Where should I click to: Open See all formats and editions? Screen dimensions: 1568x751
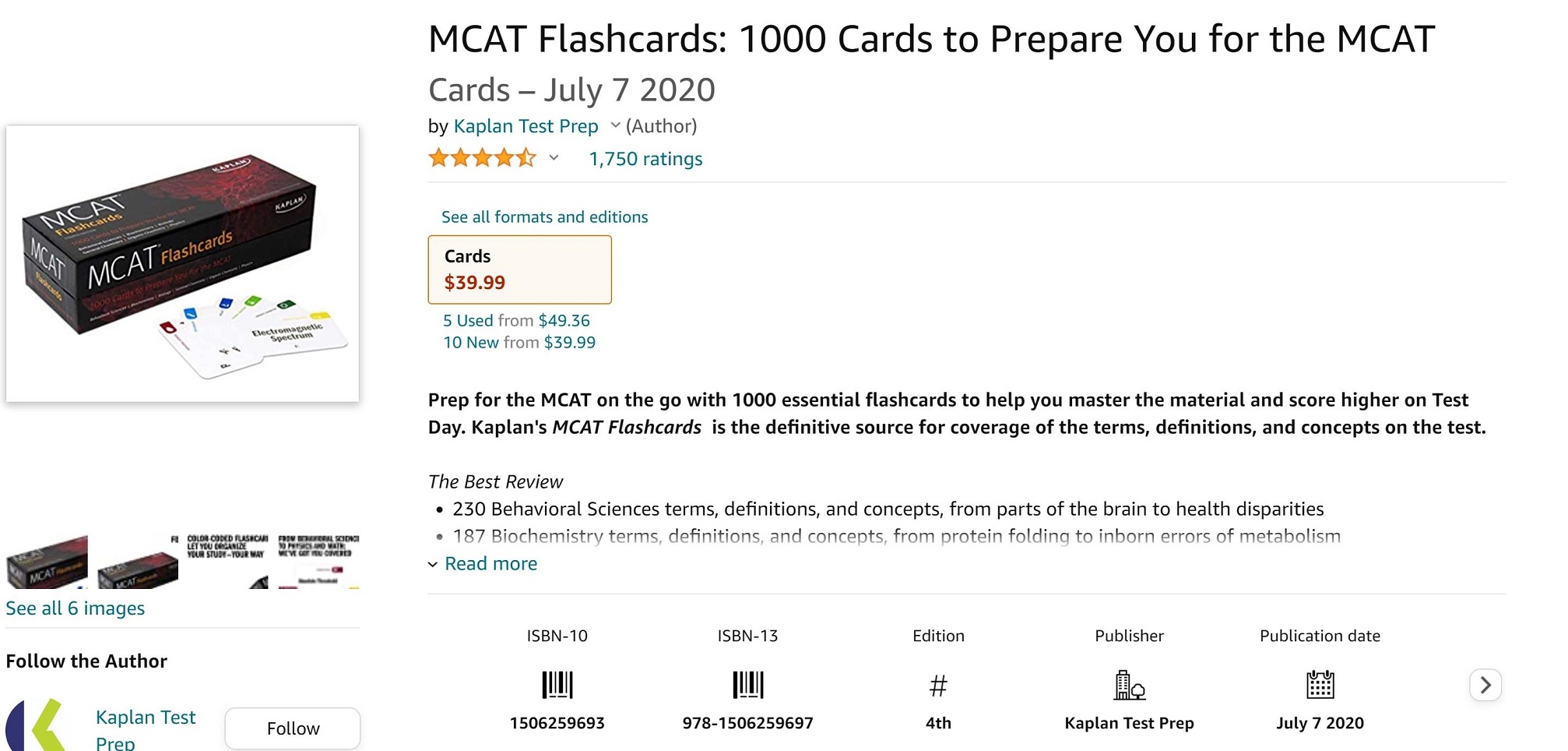(544, 217)
